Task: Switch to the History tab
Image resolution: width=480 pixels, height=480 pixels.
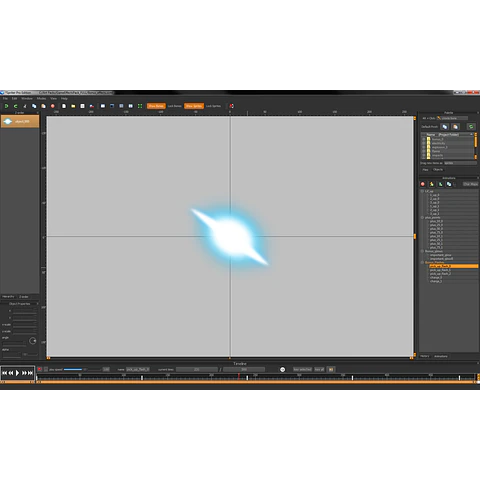Action: (425, 356)
